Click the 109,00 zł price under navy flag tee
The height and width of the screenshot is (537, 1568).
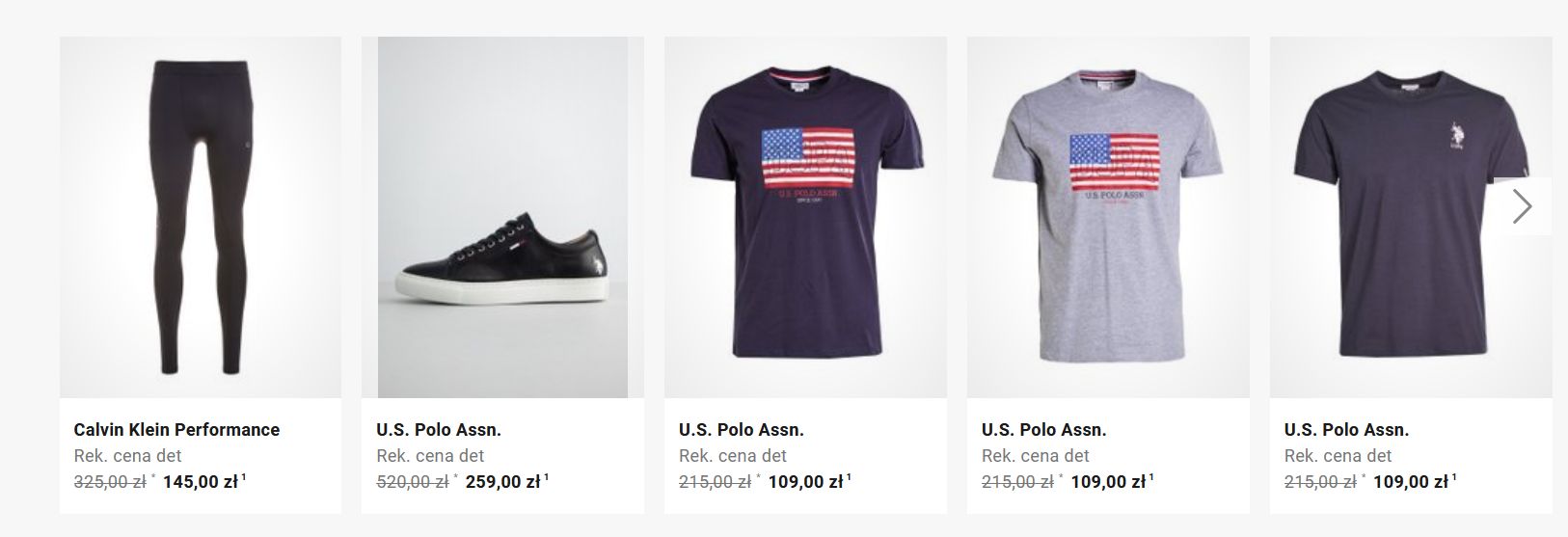click(805, 482)
